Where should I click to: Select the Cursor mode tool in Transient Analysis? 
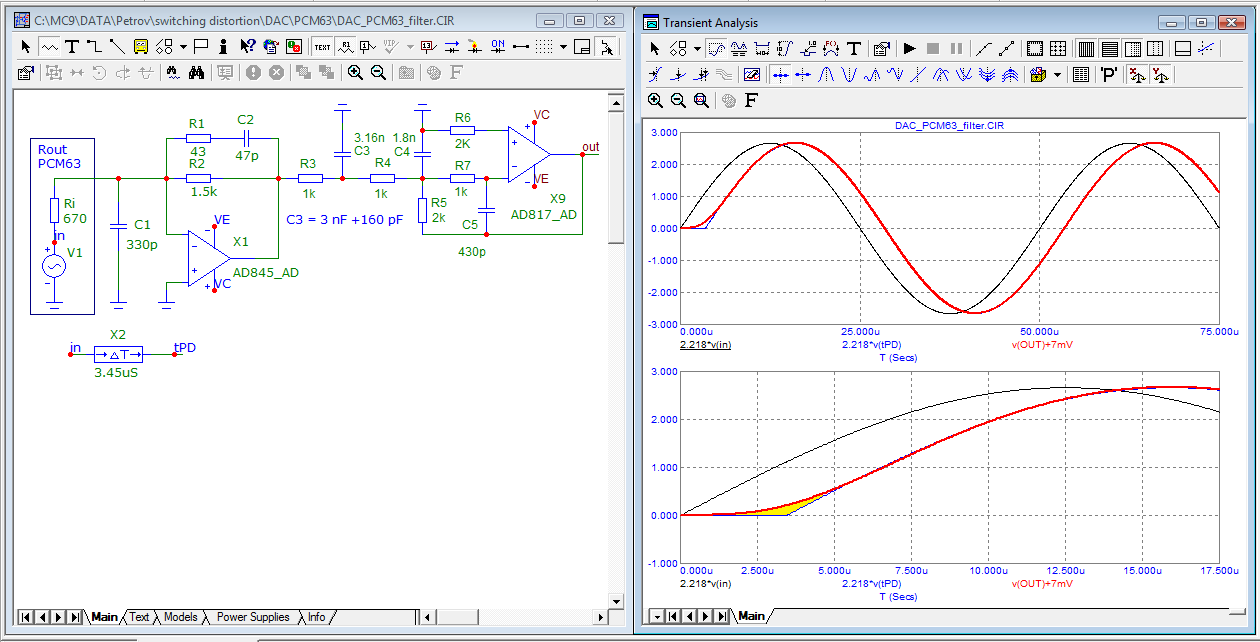point(740,48)
